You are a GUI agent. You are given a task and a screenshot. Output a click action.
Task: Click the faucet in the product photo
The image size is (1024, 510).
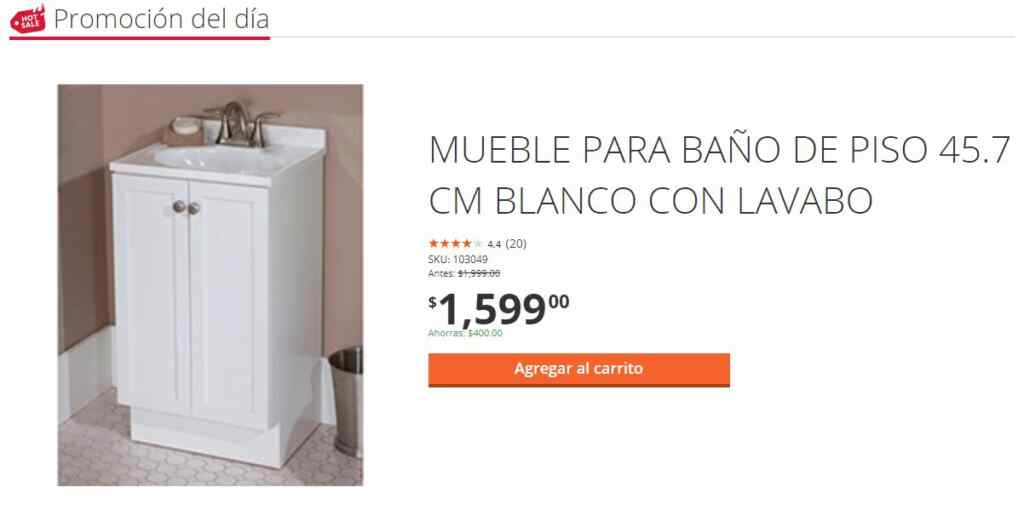click(x=240, y=123)
